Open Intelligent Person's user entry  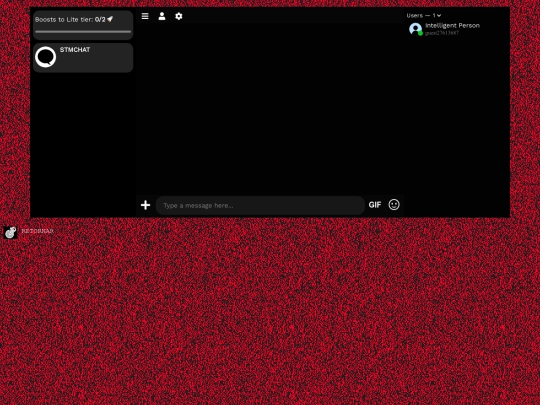(444, 29)
